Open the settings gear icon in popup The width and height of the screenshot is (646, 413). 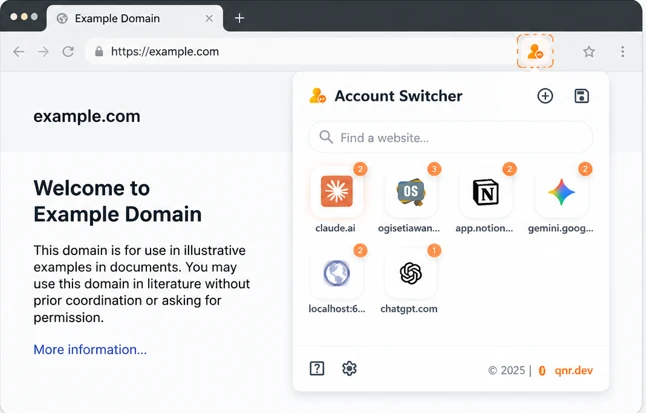pyautogui.click(x=349, y=368)
